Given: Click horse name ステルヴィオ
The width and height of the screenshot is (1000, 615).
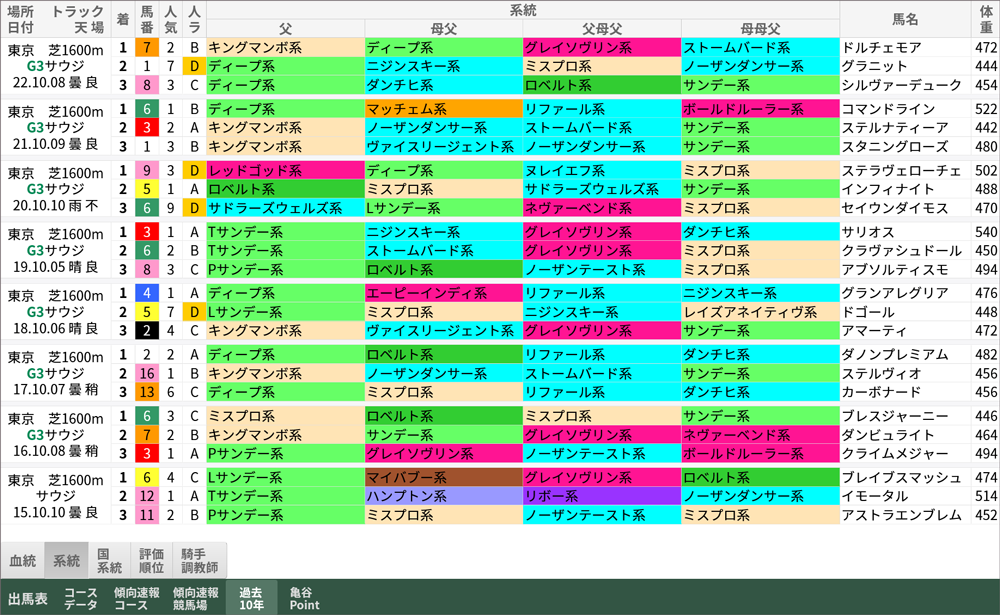Looking at the screenshot, I should 881,373.
